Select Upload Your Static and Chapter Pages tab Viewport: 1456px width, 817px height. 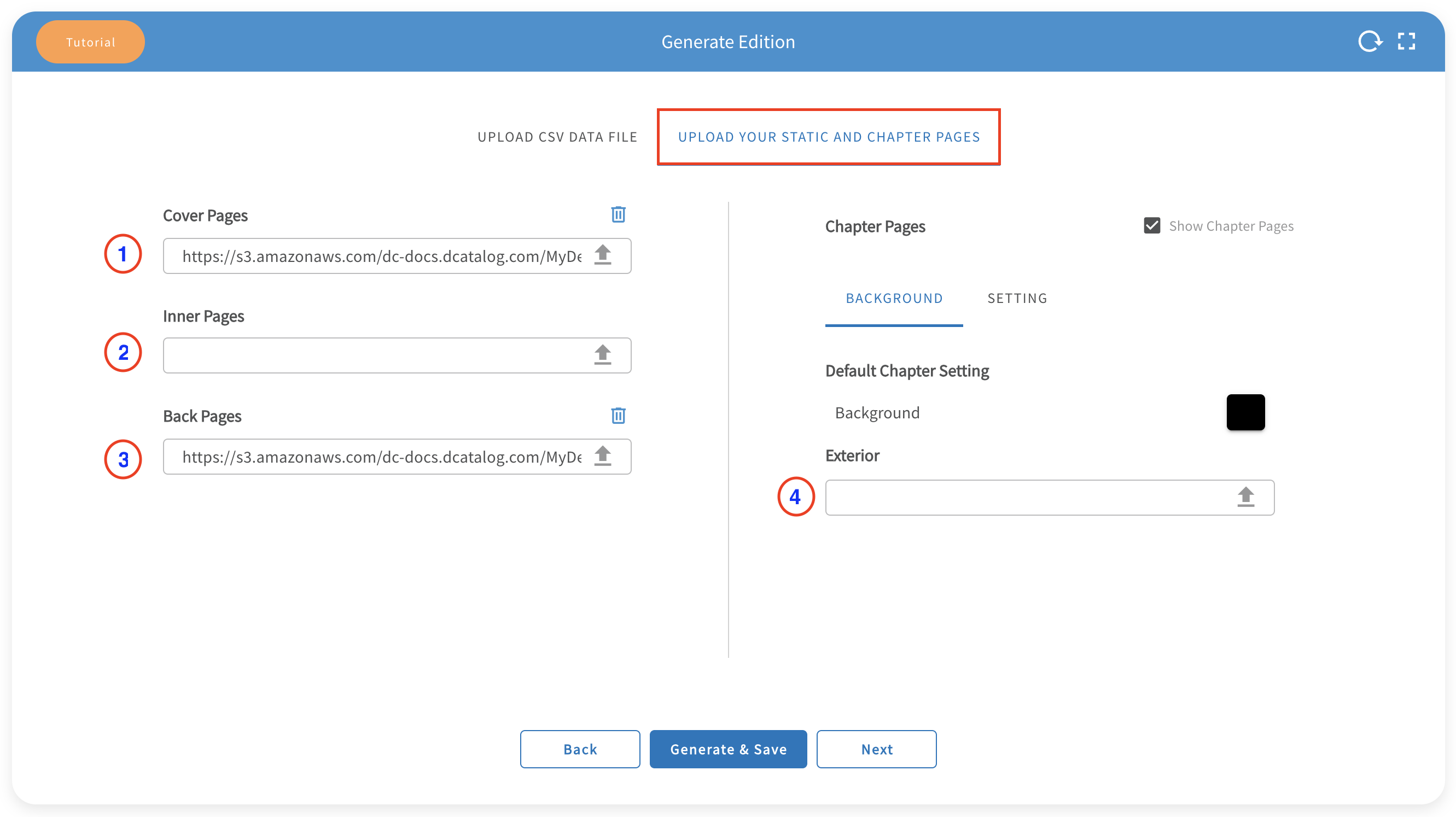click(x=829, y=137)
